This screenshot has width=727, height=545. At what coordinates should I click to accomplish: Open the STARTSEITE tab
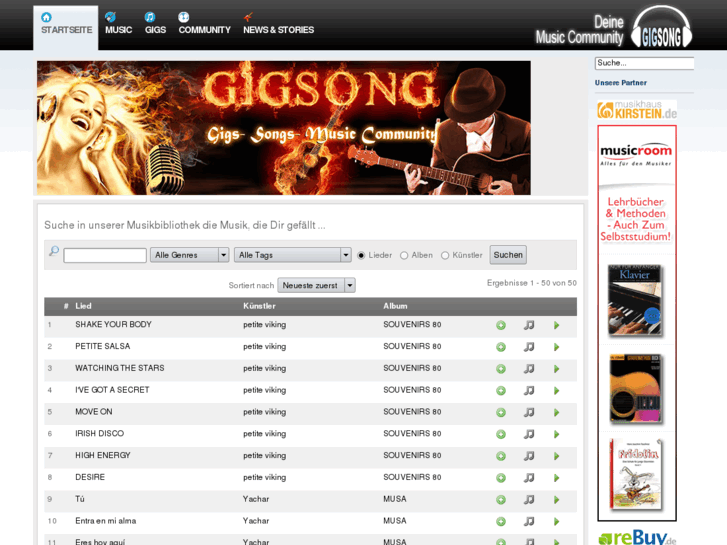point(66,27)
